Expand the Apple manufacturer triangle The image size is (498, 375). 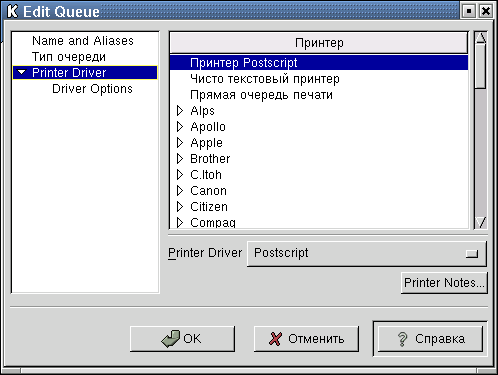180,143
